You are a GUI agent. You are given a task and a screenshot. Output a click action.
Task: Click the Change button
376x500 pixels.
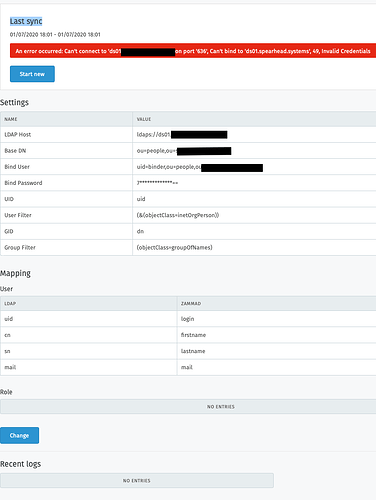19,435
